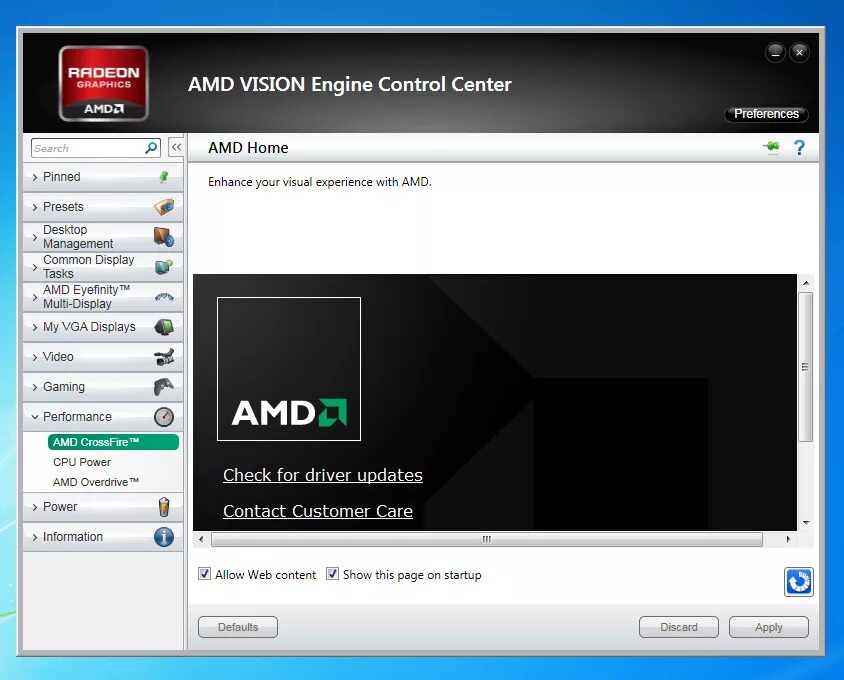This screenshot has height=680, width=844.
Task: Click the Radeon Graphics AMD logo
Action: pos(103,83)
